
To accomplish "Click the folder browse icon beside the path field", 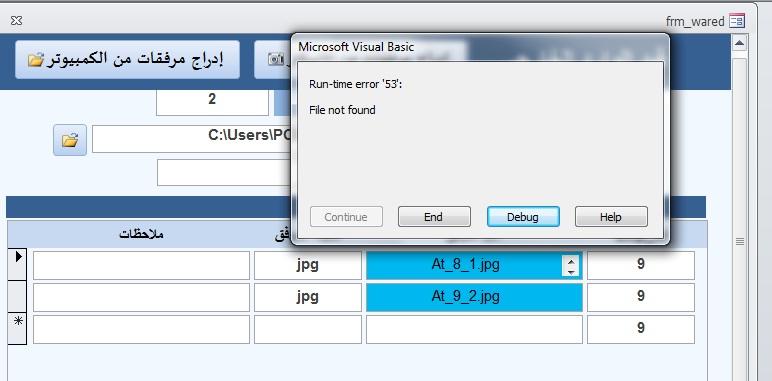I will click(70, 140).
